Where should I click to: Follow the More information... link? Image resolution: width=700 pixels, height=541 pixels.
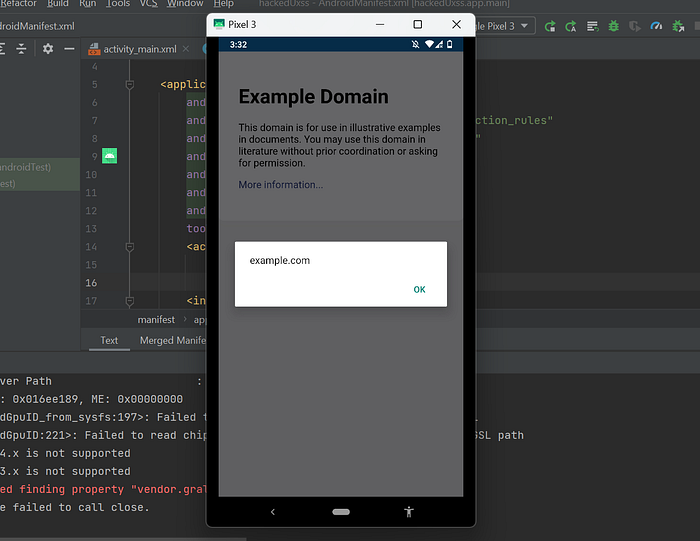(x=280, y=185)
